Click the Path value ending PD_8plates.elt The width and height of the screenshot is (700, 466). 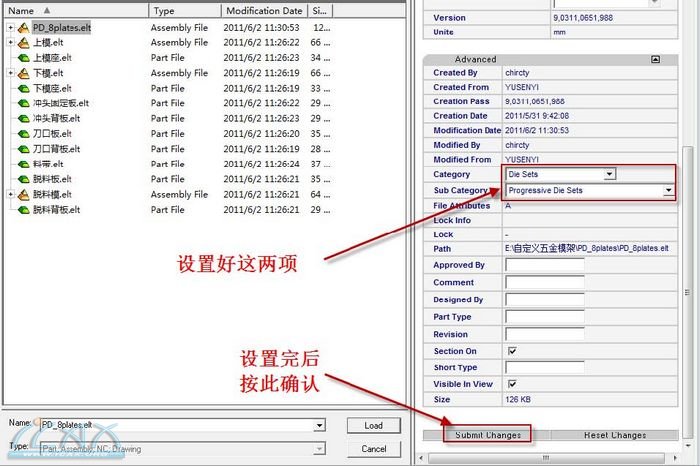[587, 248]
